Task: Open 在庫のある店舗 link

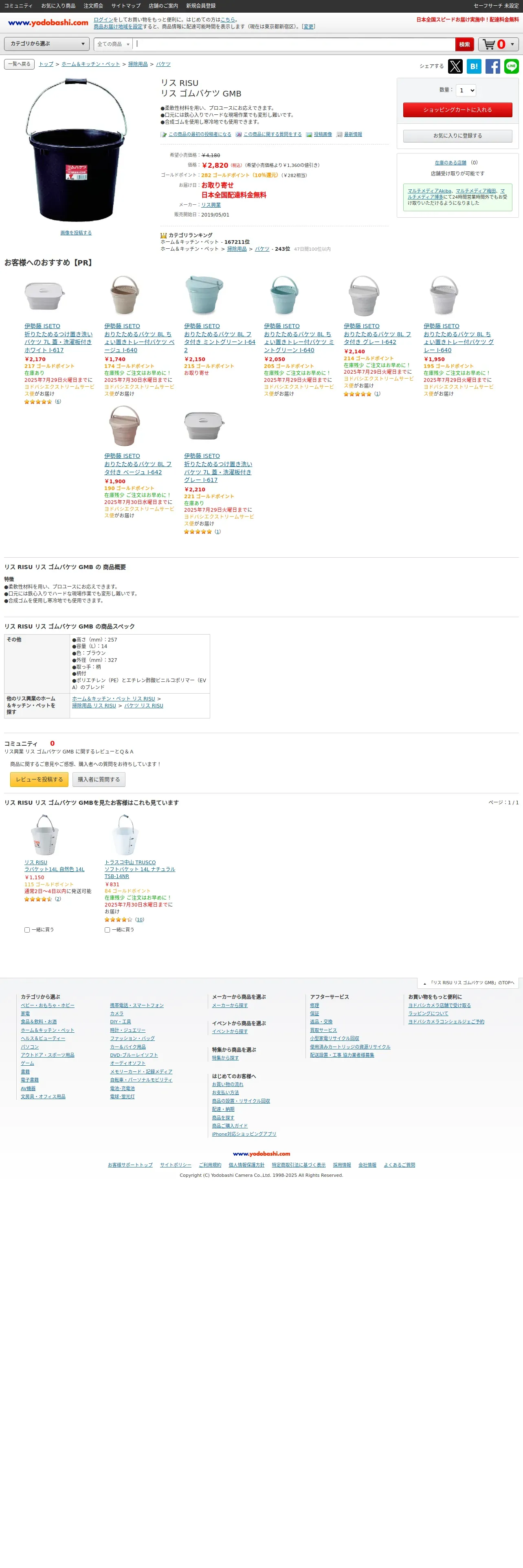Action: click(x=450, y=162)
